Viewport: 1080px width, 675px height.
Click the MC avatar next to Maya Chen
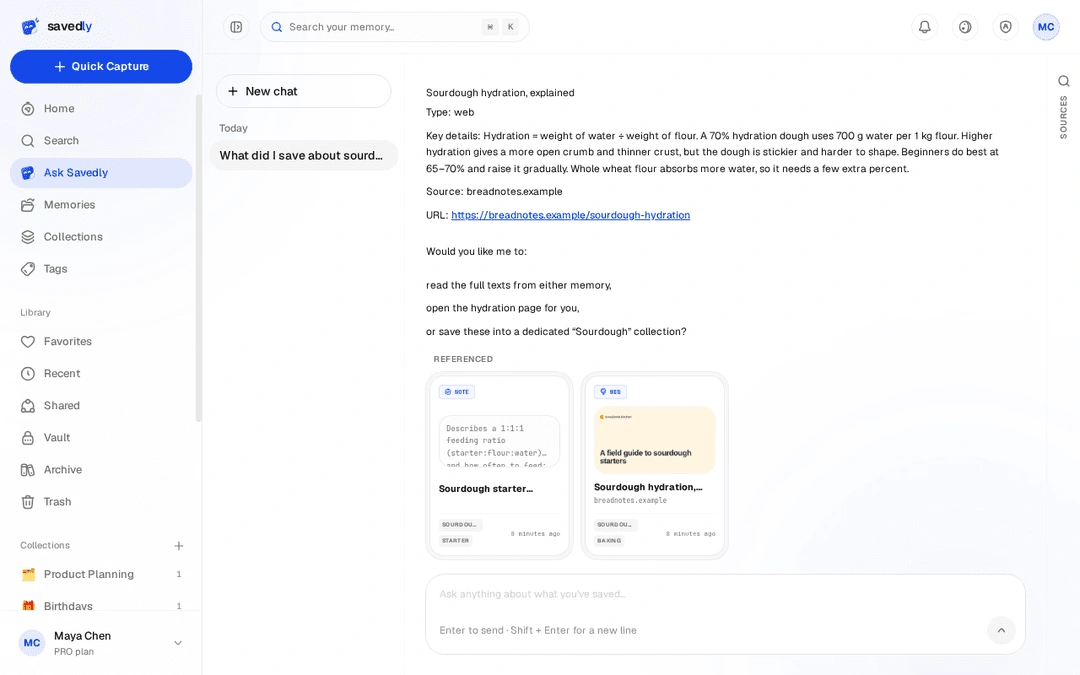click(32, 643)
